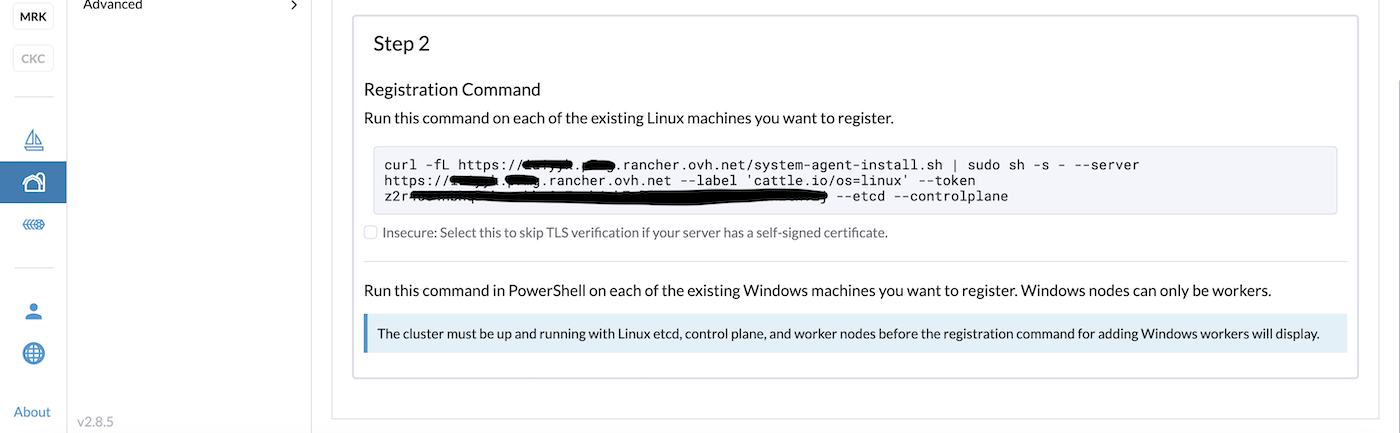Click the sailboat icon in sidebar
1400x433 pixels.
[x=33, y=139]
